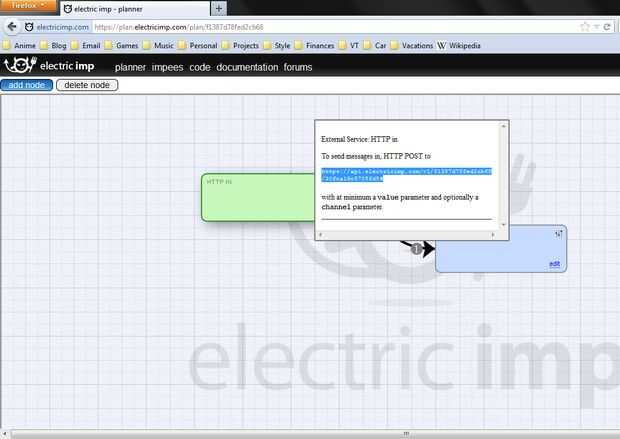
Task: Open the code page
Action: point(200,67)
